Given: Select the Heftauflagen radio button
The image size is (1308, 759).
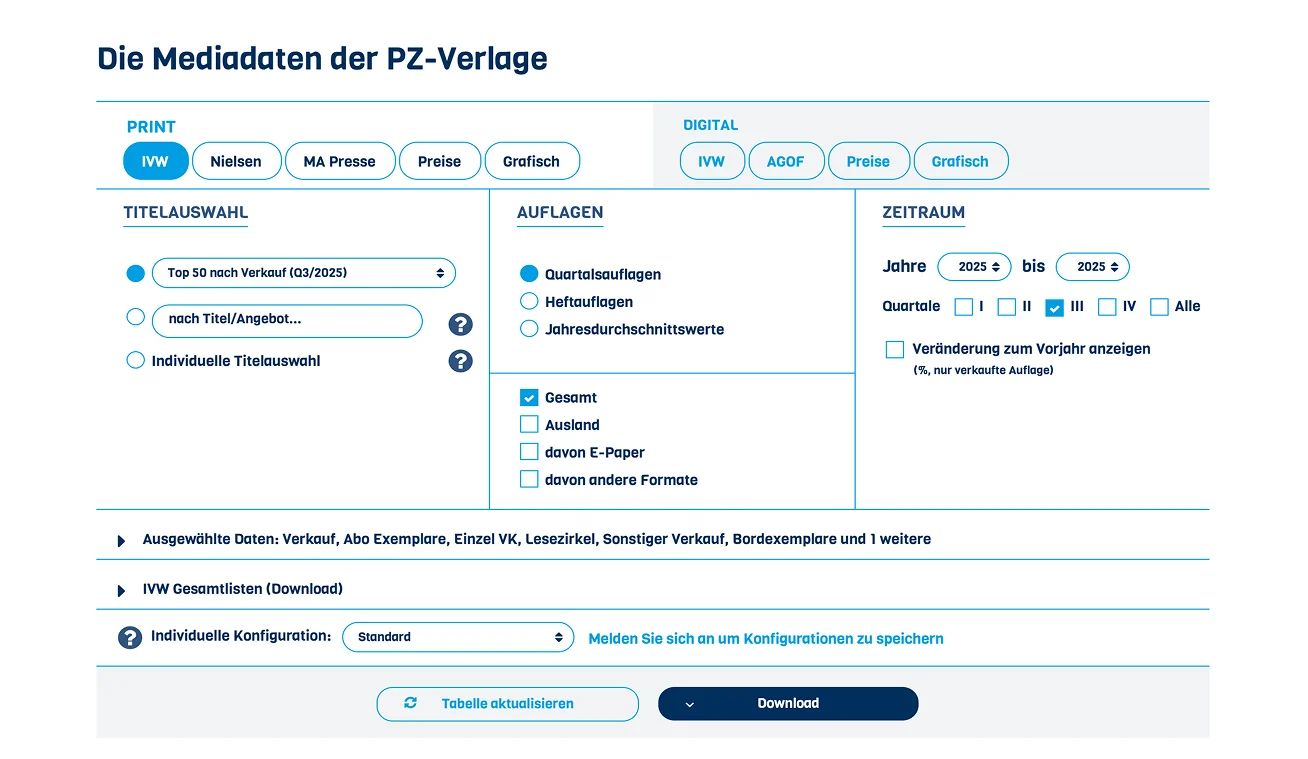Looking at the screenshot, I should [x=529, y=301].
